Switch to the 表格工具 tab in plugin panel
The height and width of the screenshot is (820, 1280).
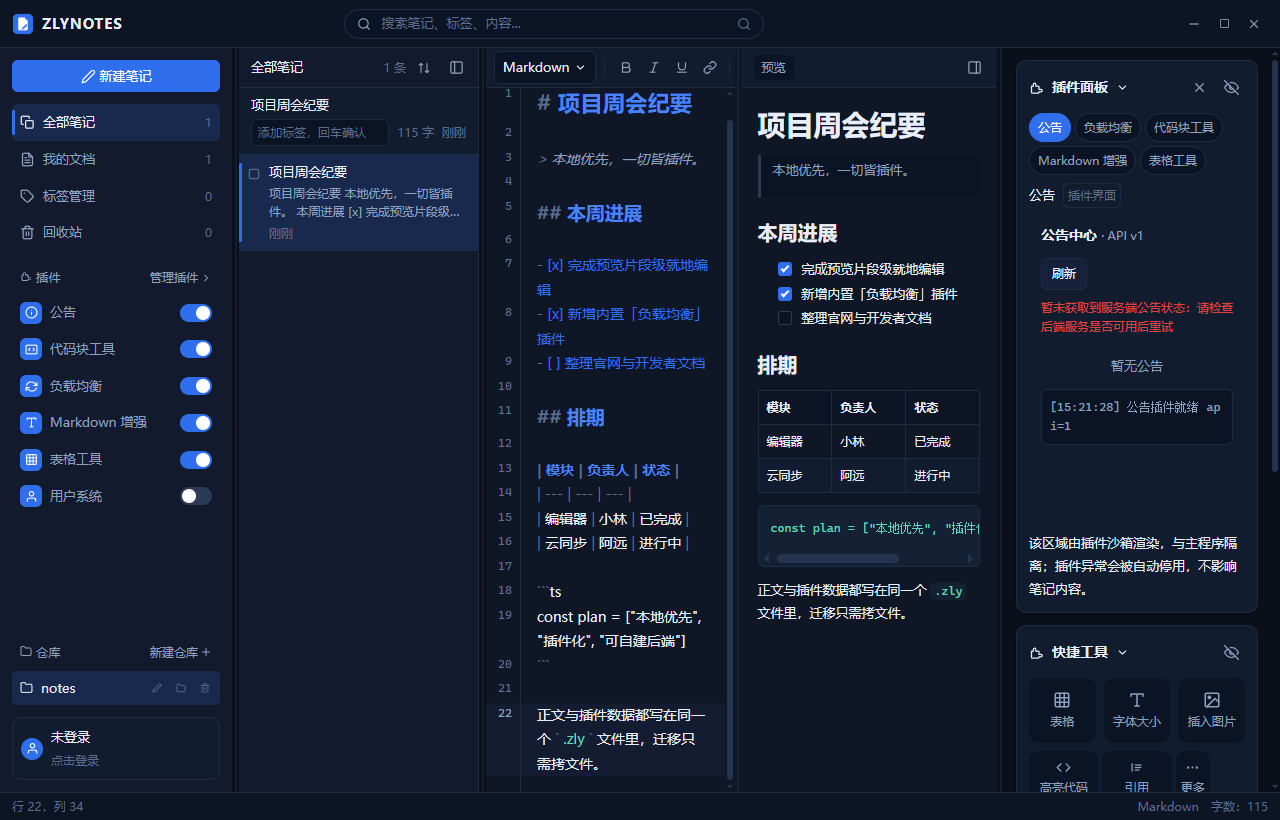pyautogui.click(x=1173, y=160)
